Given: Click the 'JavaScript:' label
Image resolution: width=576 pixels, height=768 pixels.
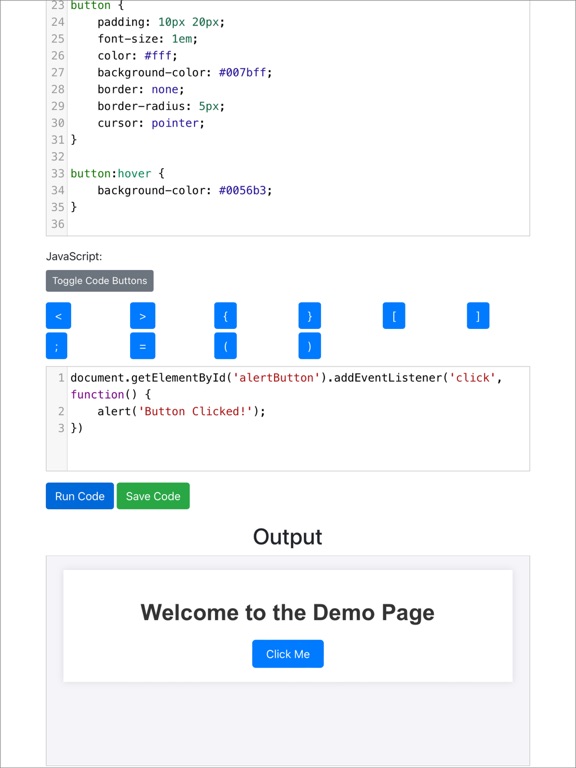Looking at the screenshot, I should [x=74, y=256].
